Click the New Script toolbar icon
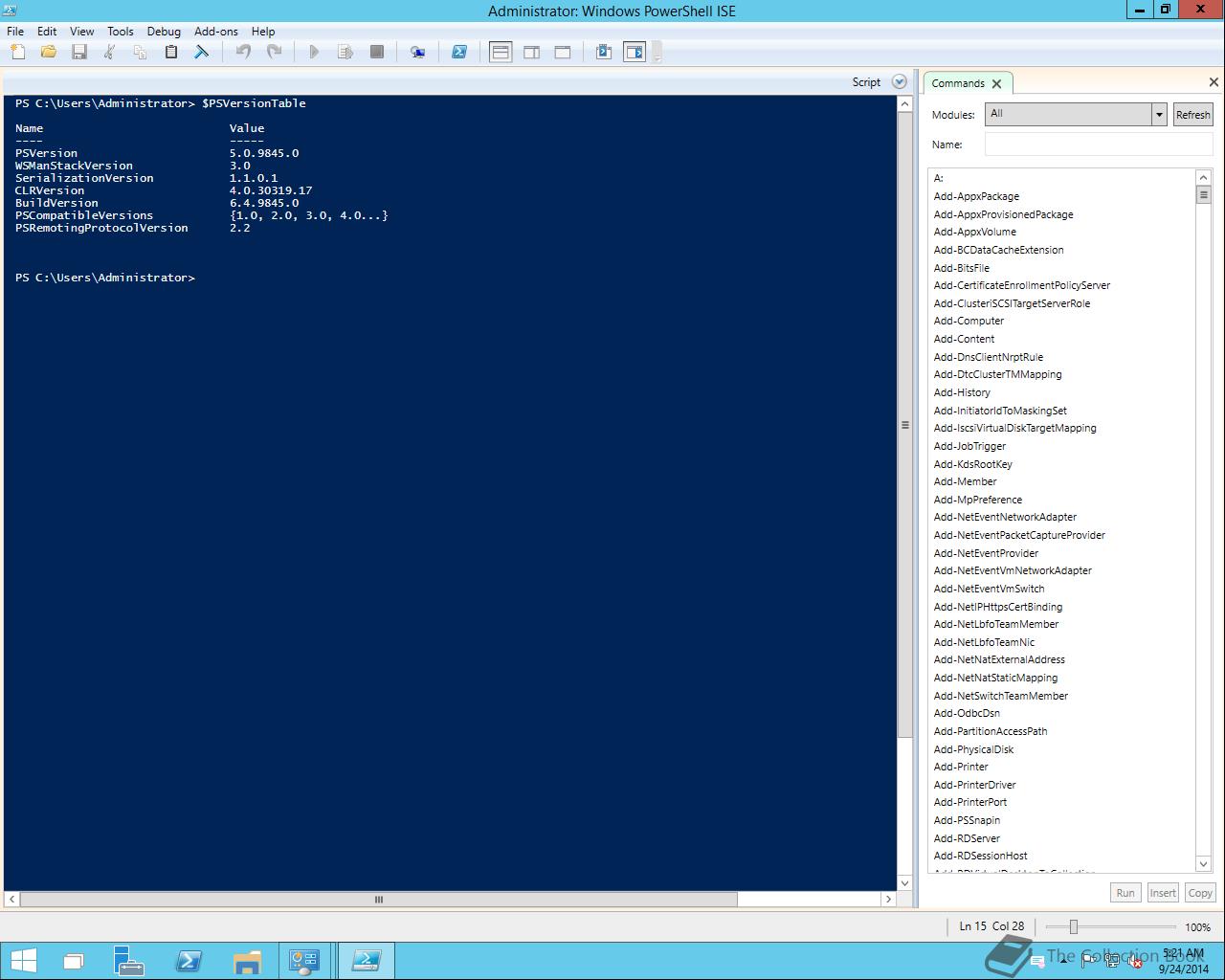 click(x=18, y=52)
